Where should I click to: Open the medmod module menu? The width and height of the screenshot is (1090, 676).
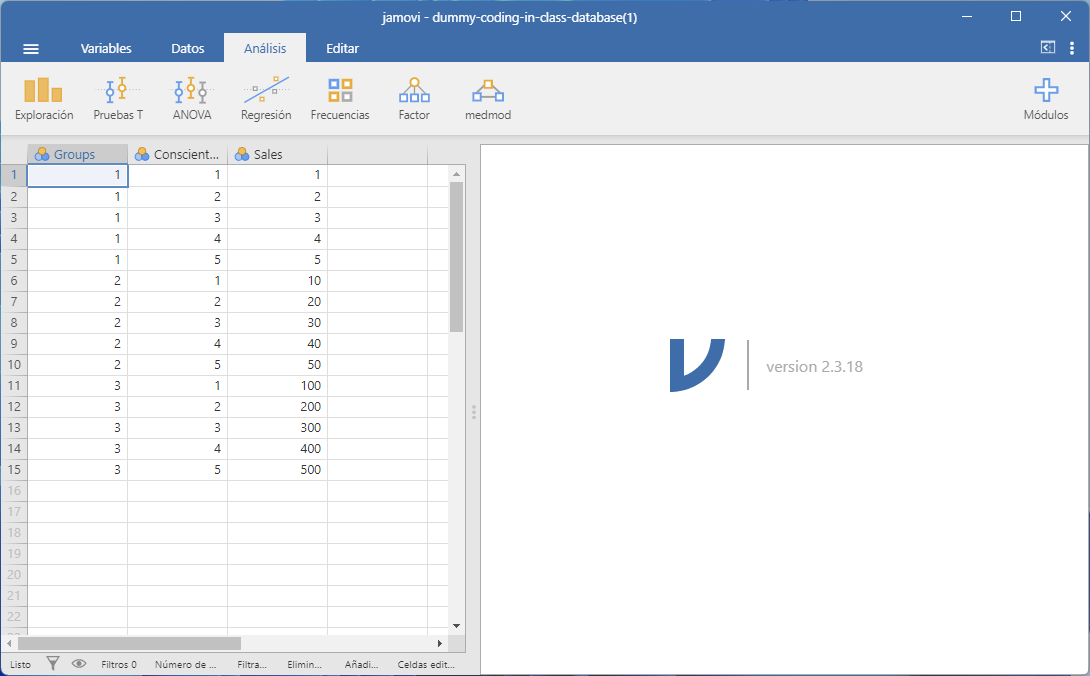488,99
